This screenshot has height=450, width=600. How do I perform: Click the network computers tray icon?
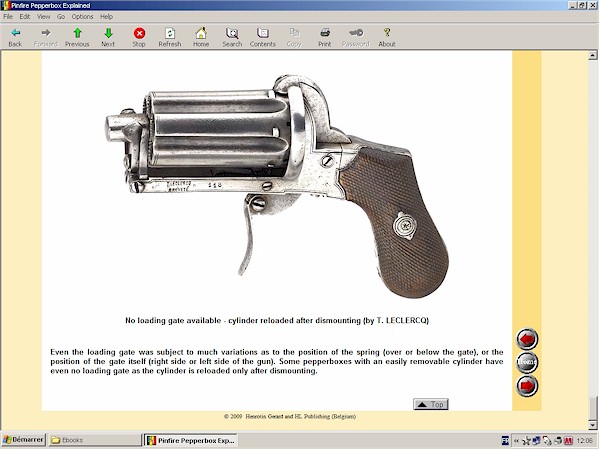[536, 440]
